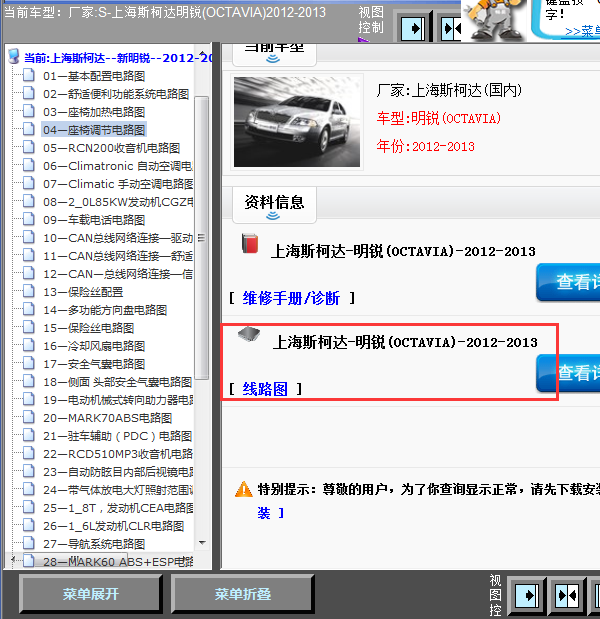Select the highlighted 04—座椅调节电路图 item
The height and width of the screenshot is (619, 600).
[94, 130]
